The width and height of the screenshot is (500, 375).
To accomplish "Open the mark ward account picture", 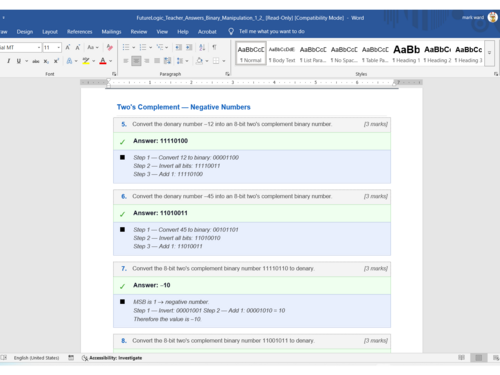I will click(x=492, y=17).
